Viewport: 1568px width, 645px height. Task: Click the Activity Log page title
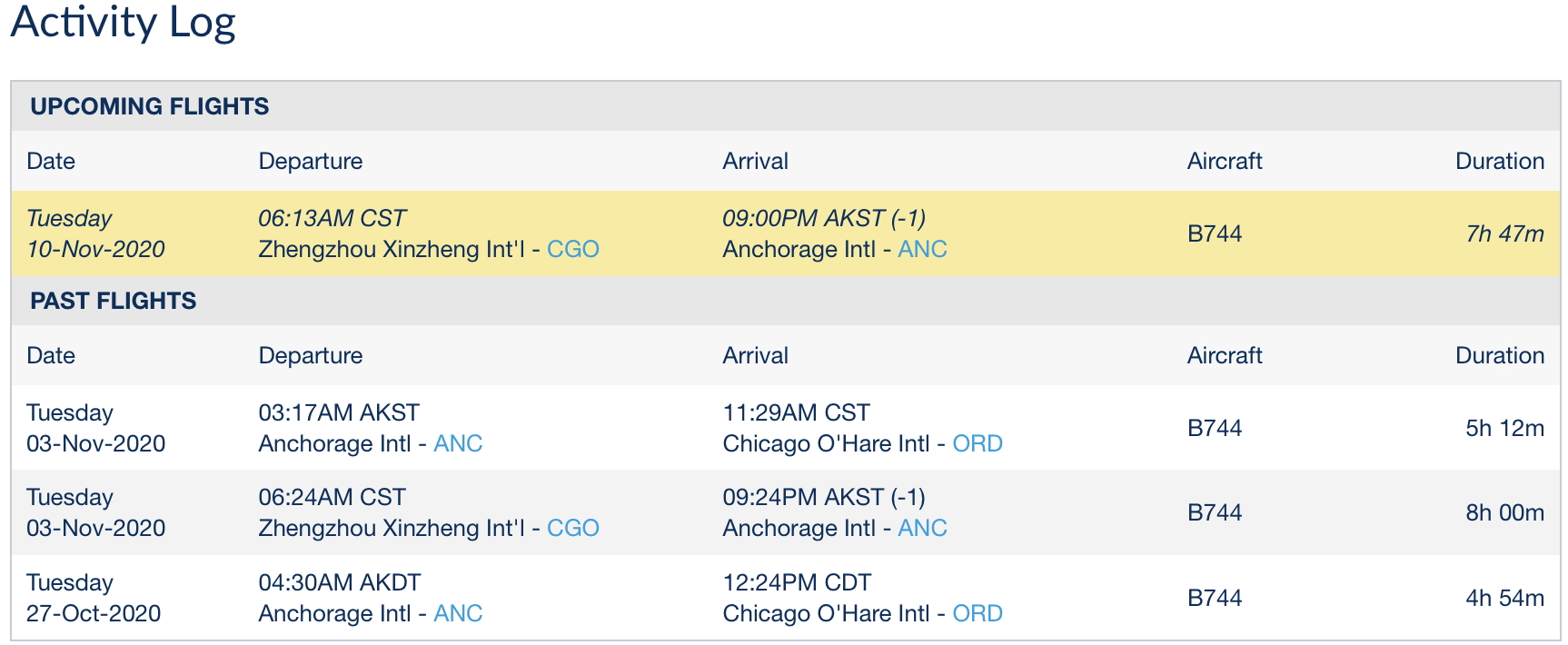click(124, 22)
